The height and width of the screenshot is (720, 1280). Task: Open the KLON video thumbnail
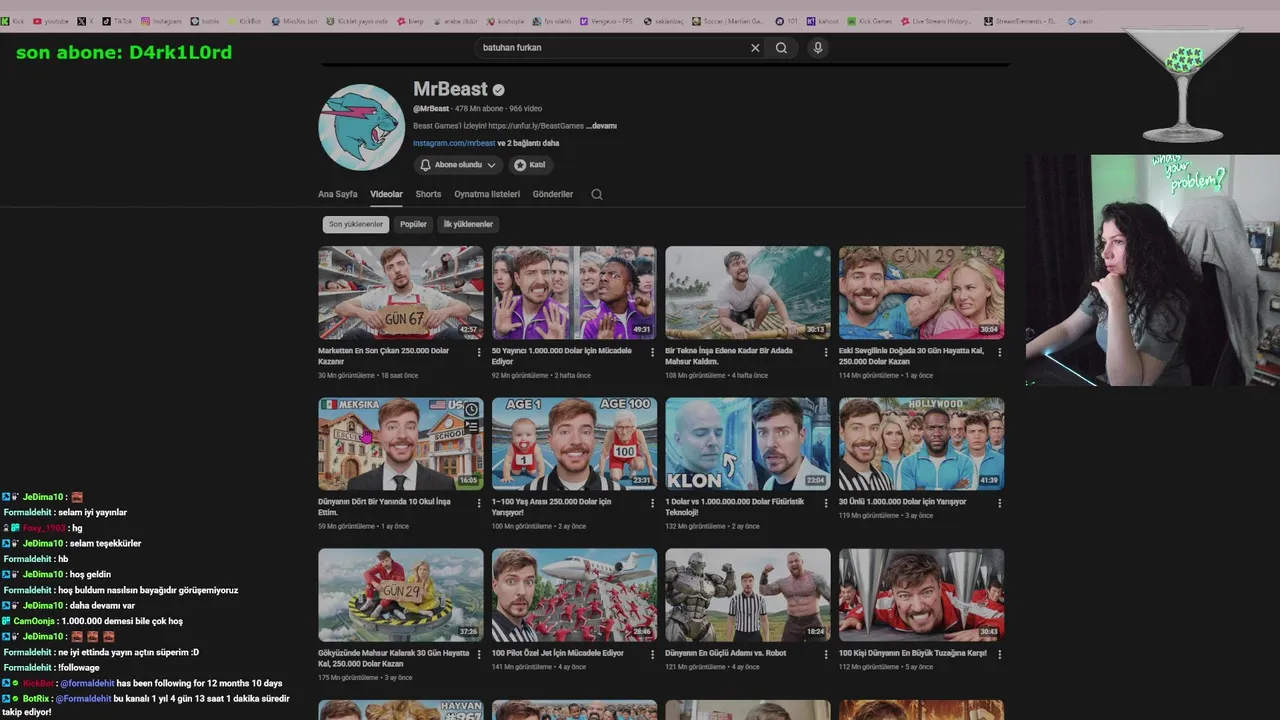click(x=747, y=443)
